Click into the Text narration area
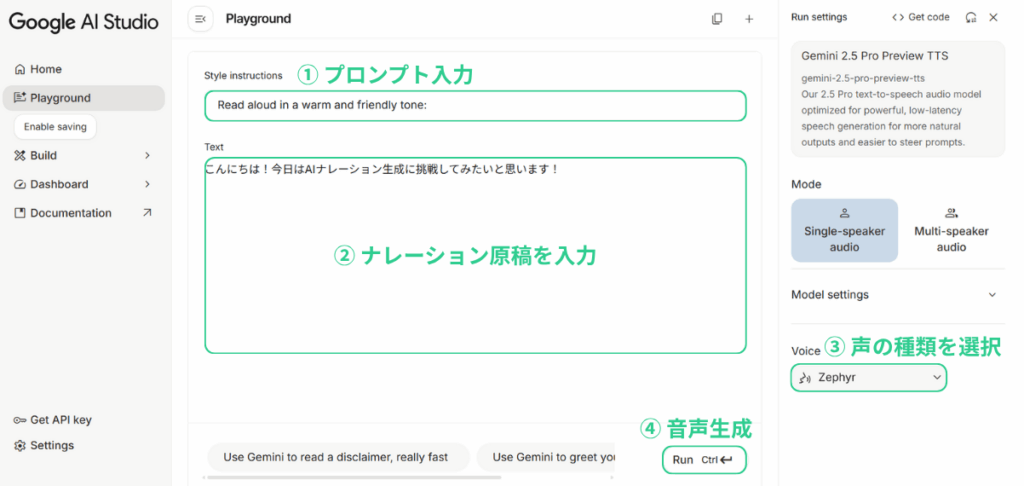This screenshot has height=486, width=1024. click(475, 255)
